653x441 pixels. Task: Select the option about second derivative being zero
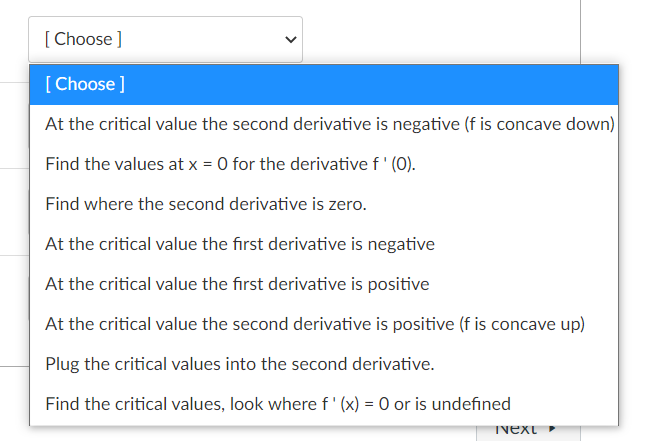pyautogui.click(x=324, y=204)
